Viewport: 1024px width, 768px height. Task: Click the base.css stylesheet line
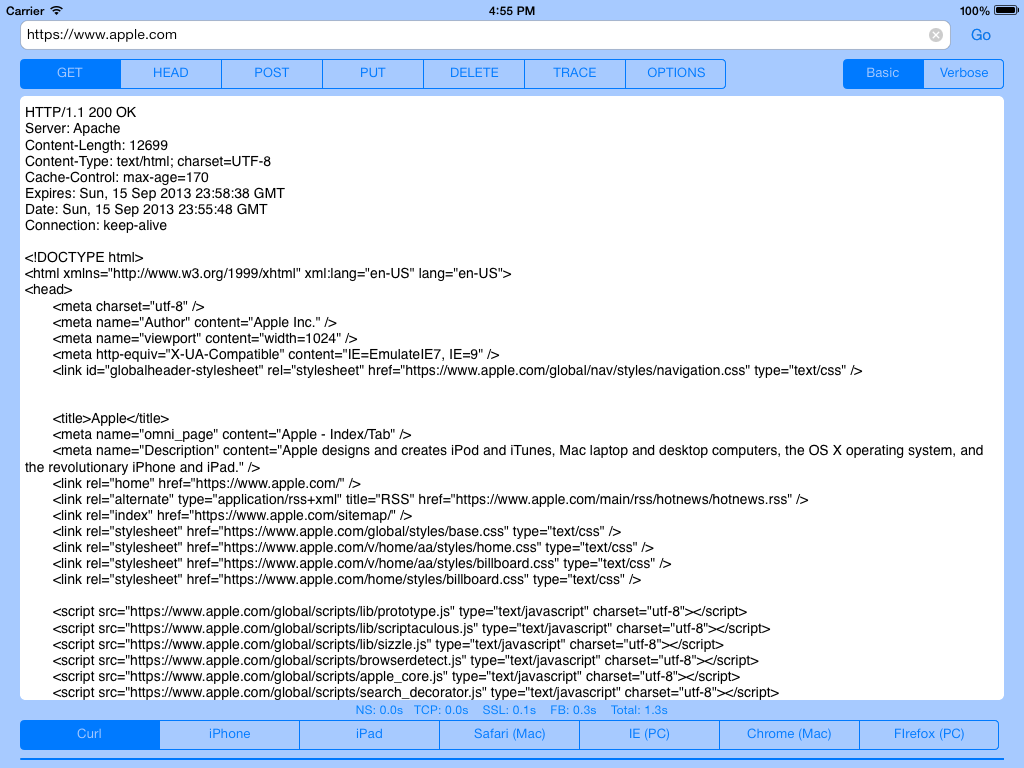coord(337,532)
